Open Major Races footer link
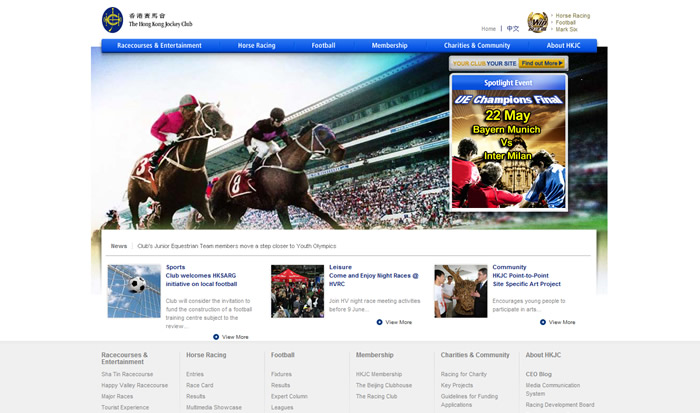 [x=117, y=396]
